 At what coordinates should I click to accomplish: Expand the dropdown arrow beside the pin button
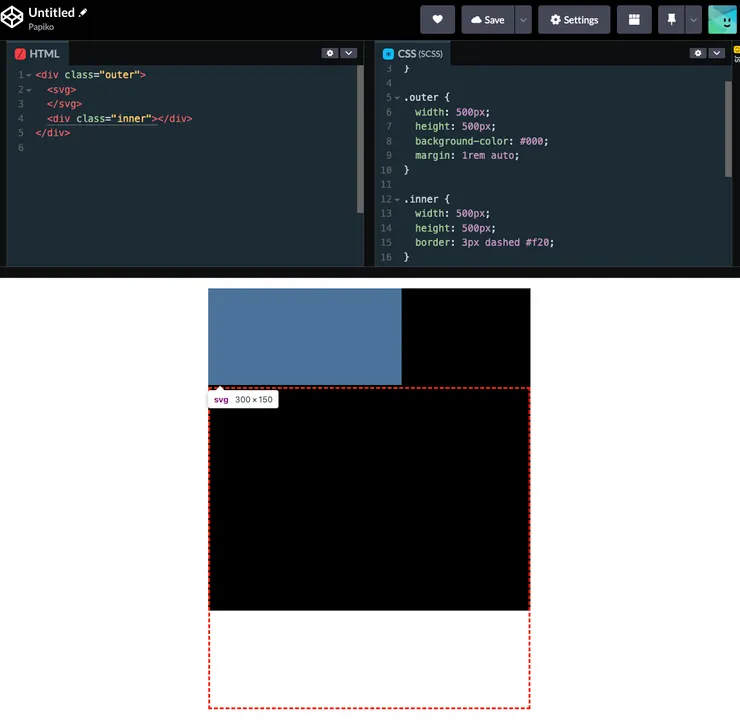(693, 20)
